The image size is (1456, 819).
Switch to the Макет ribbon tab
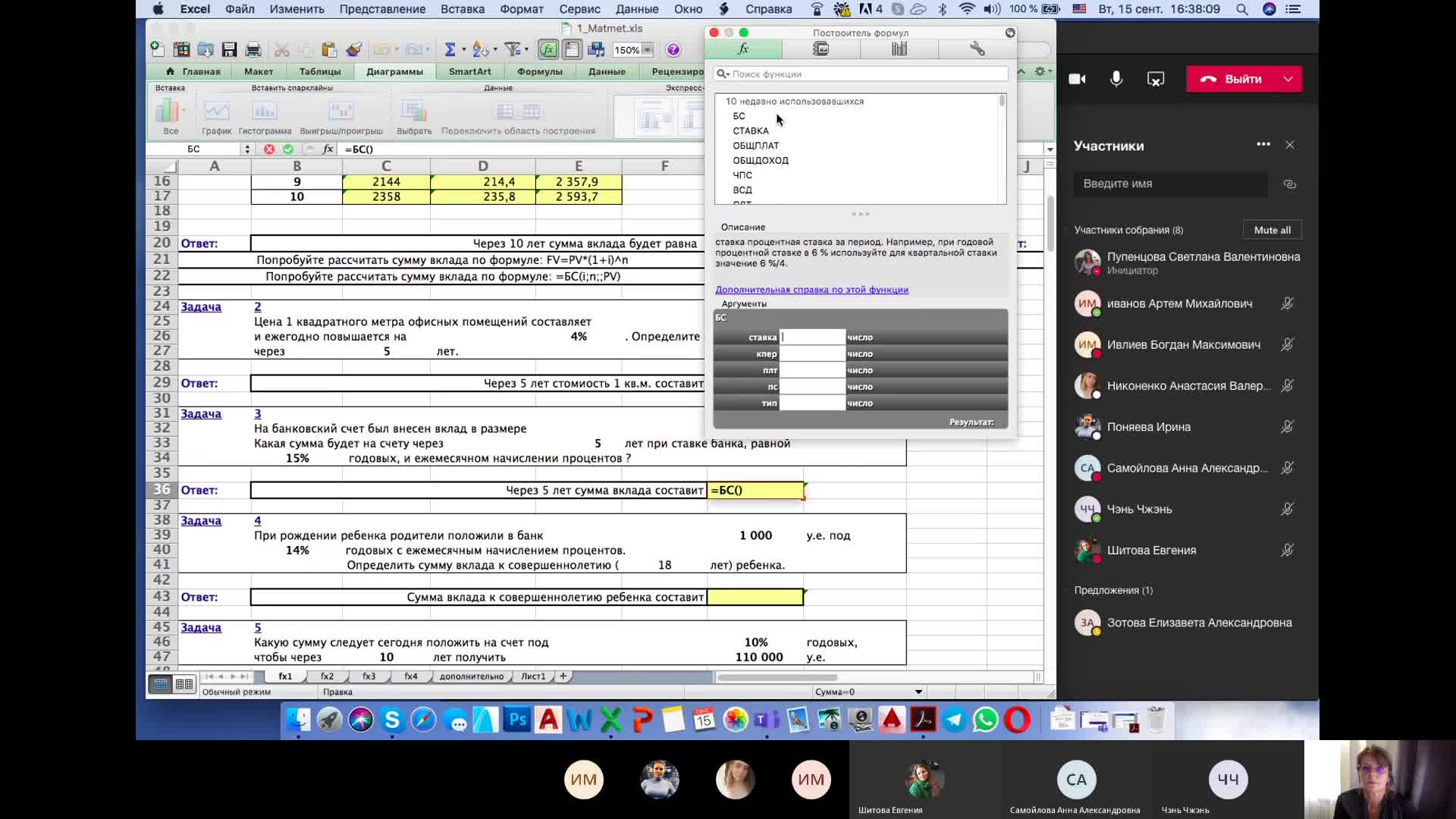(259, 71)
